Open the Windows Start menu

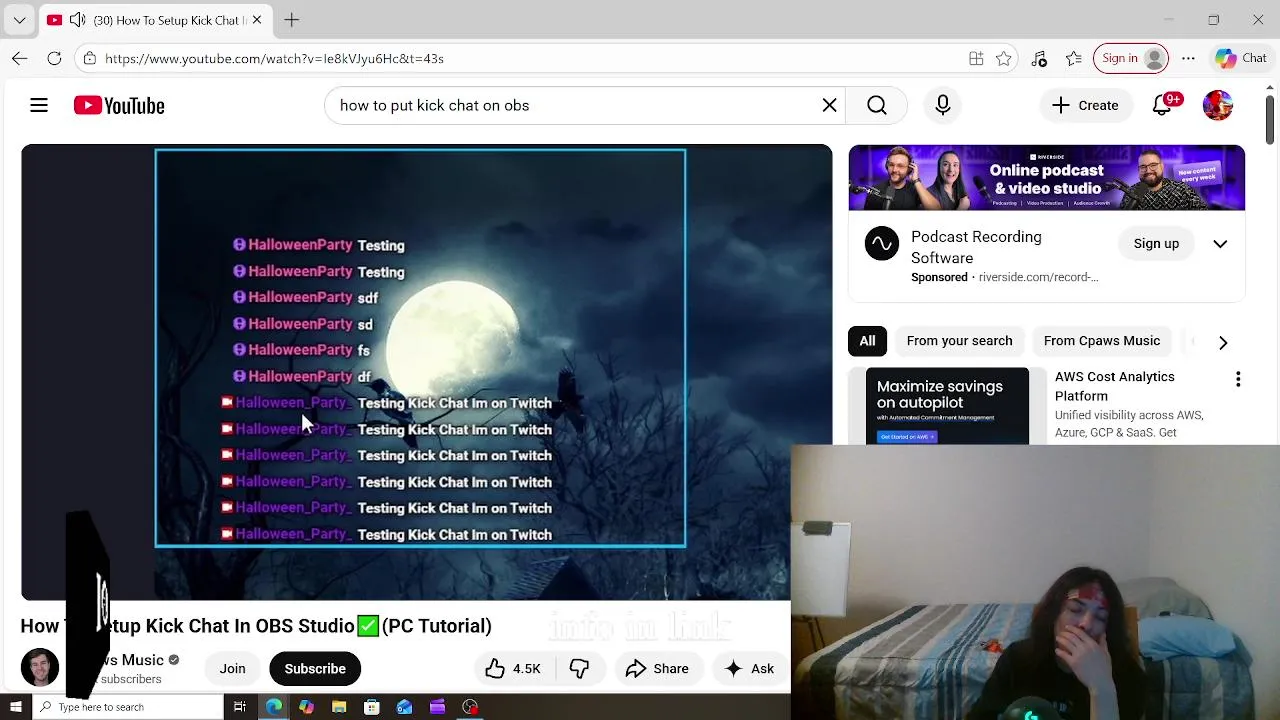point(15,707)
